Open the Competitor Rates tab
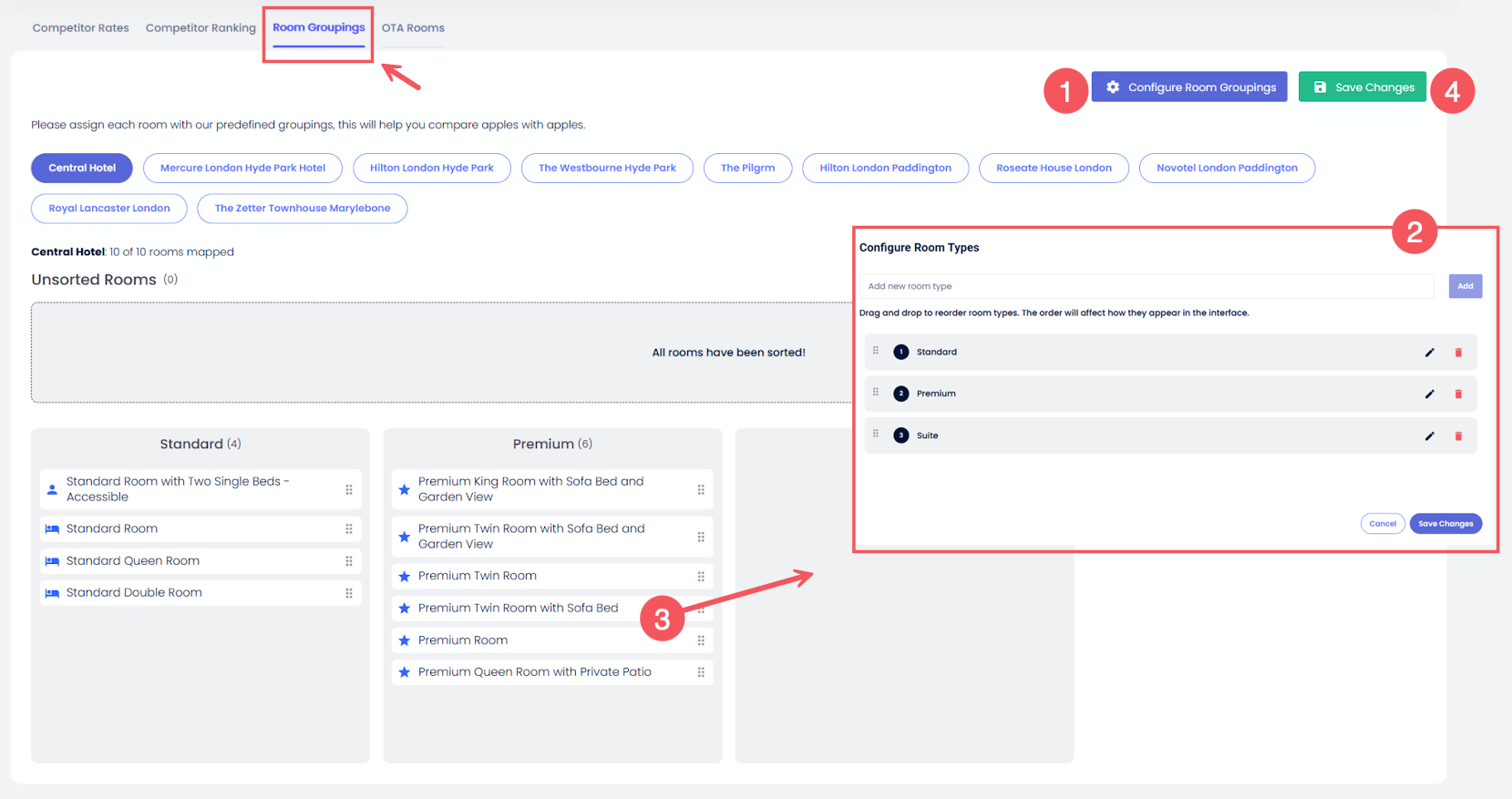The image size is (1512, 799). tap(80, 28)
